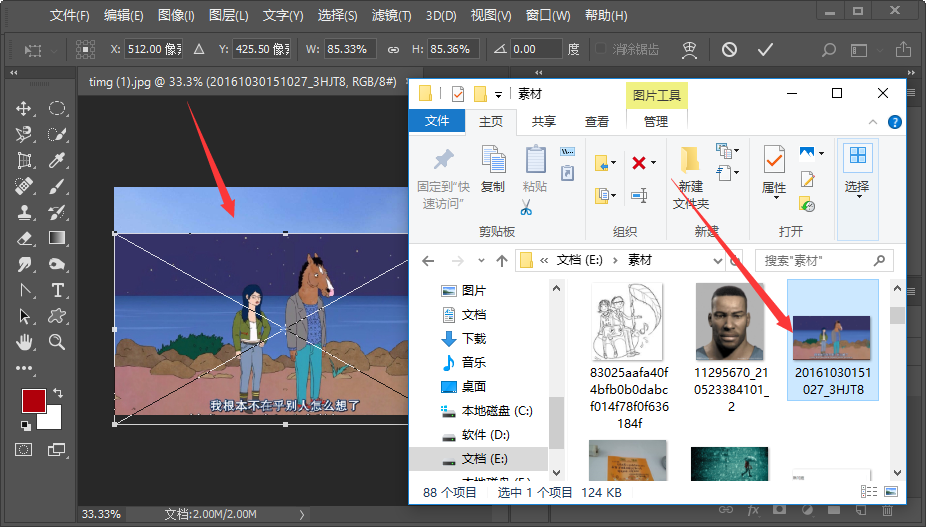Select the Gradient tool
Image resolution: width=926 pixels, height=527 pixels.
coord(57,238)
